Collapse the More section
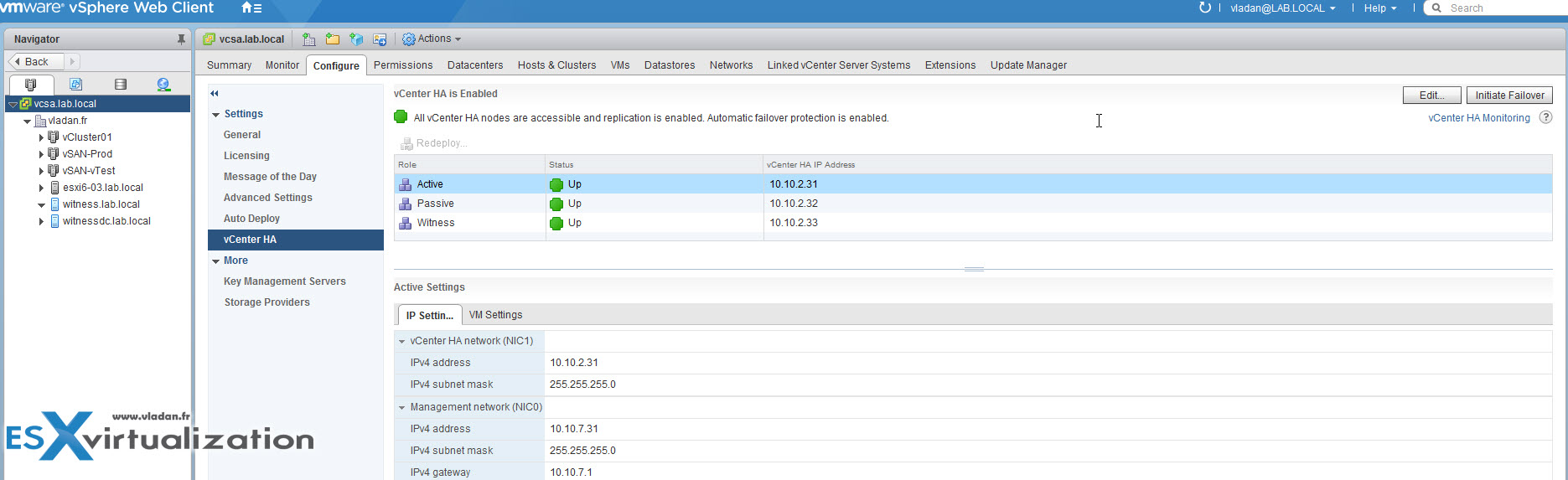Screen dimensions: 1568x480 [x=216, y=261]
